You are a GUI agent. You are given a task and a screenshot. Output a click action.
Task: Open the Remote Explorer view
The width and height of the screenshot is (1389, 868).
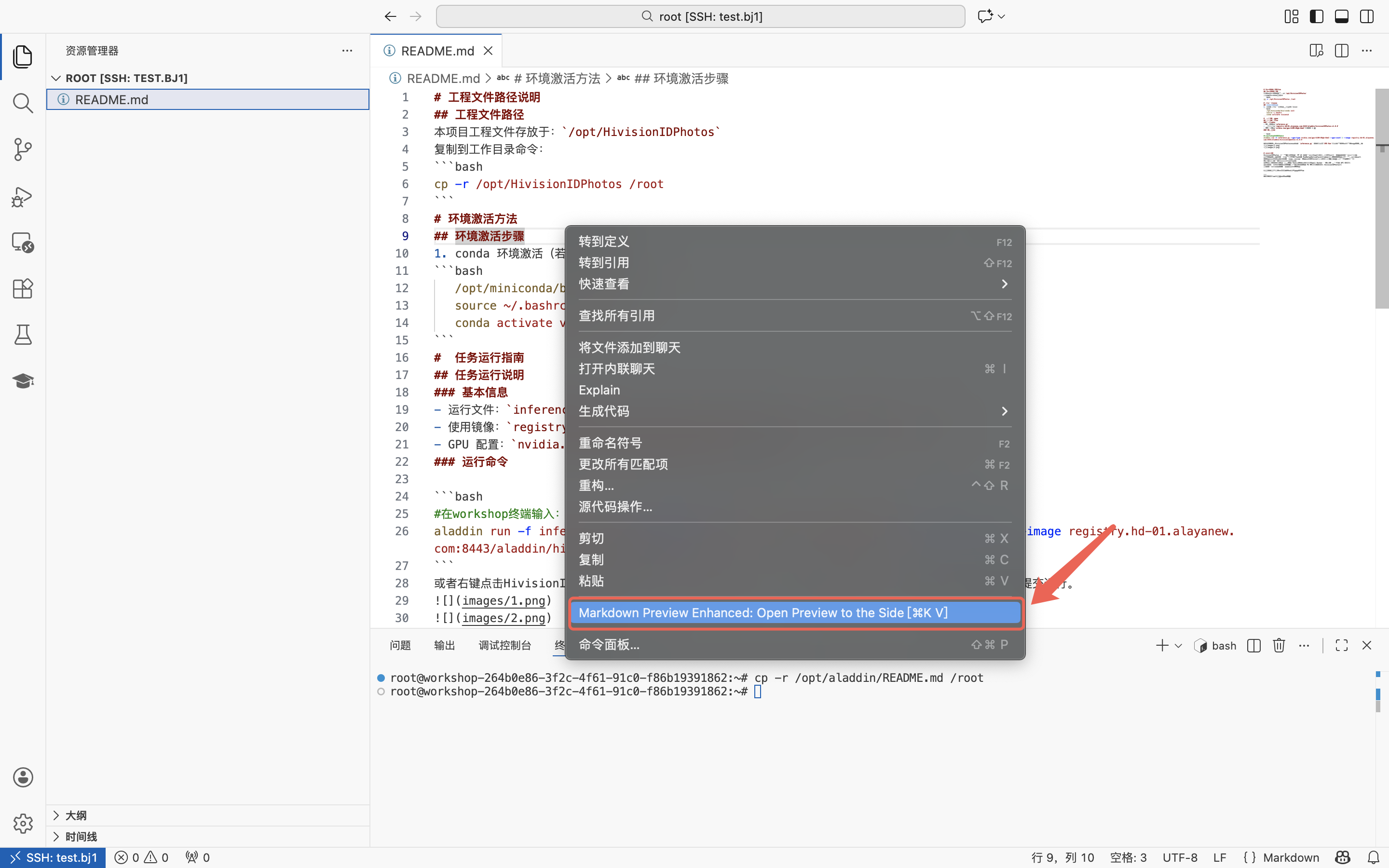click(x=22, y=242)
